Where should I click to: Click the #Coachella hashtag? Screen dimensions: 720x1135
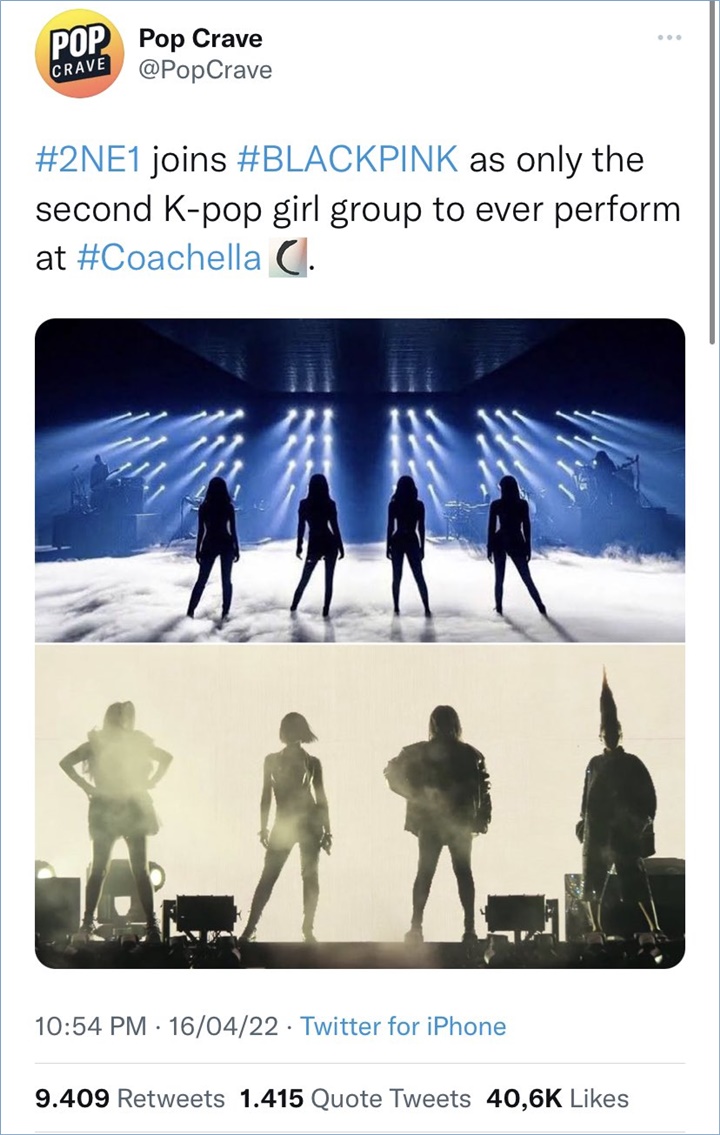pyautogui.click(x=168, y=258)
